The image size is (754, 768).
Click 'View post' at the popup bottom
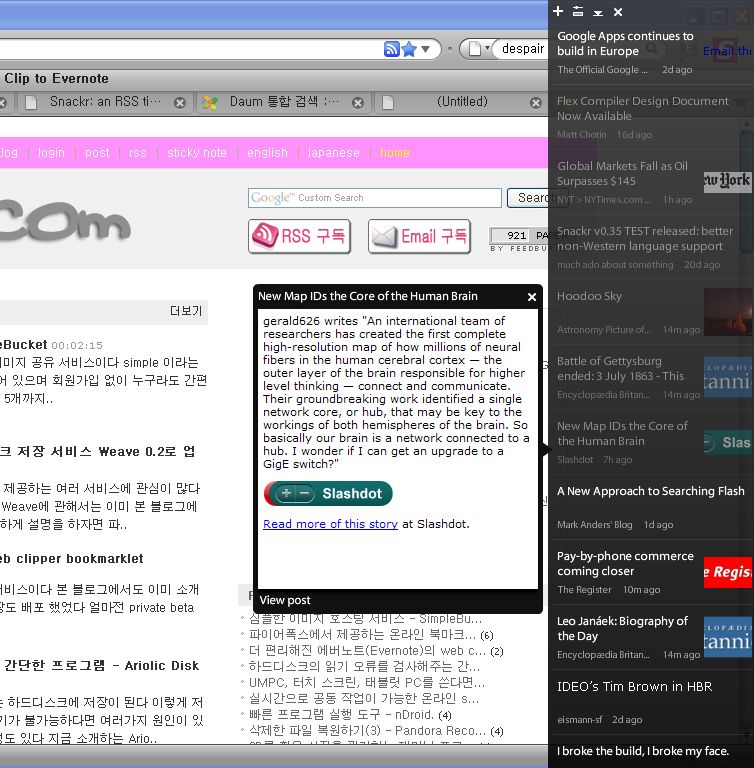tap(285, 600)
